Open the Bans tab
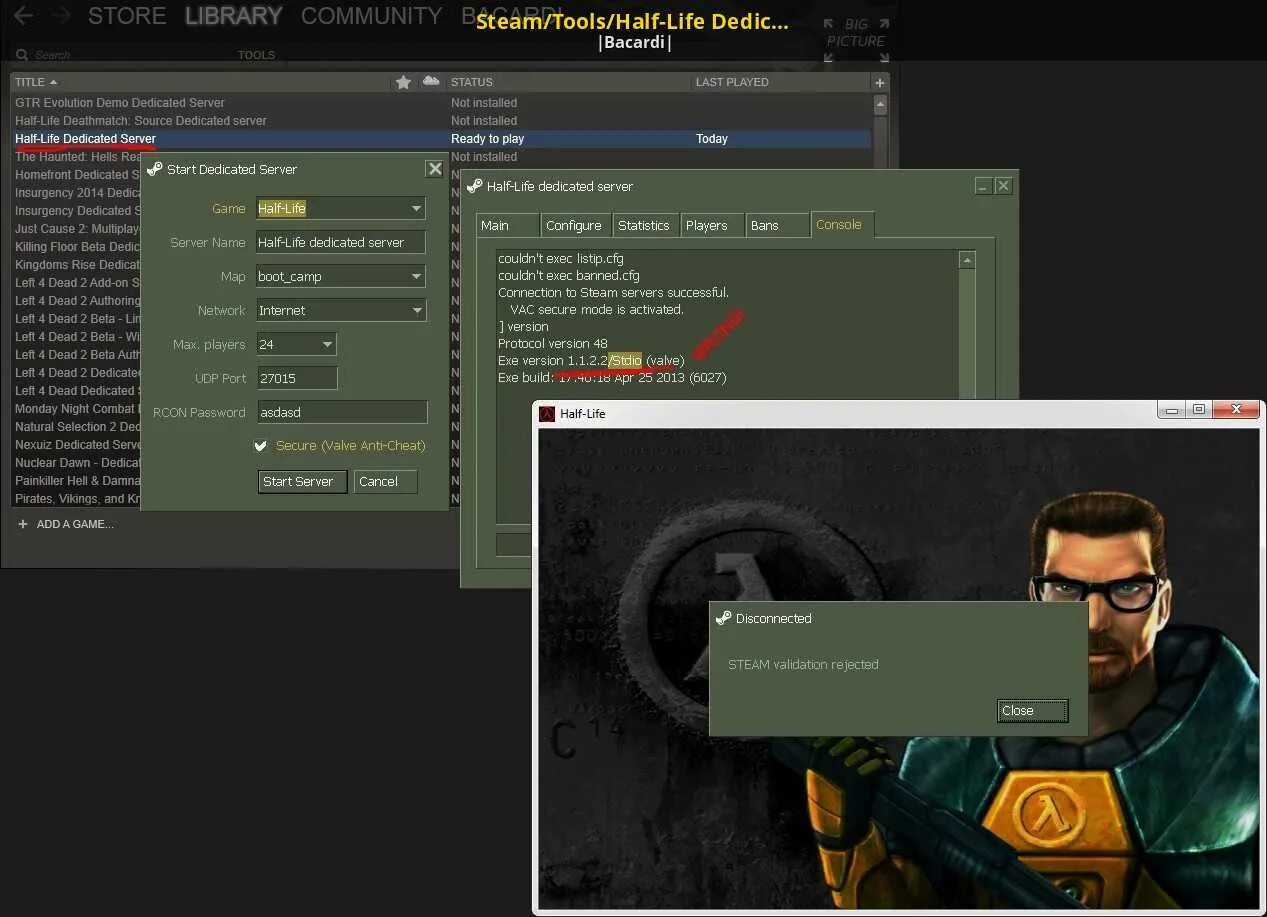1267x917 pixels. [777, 225]
